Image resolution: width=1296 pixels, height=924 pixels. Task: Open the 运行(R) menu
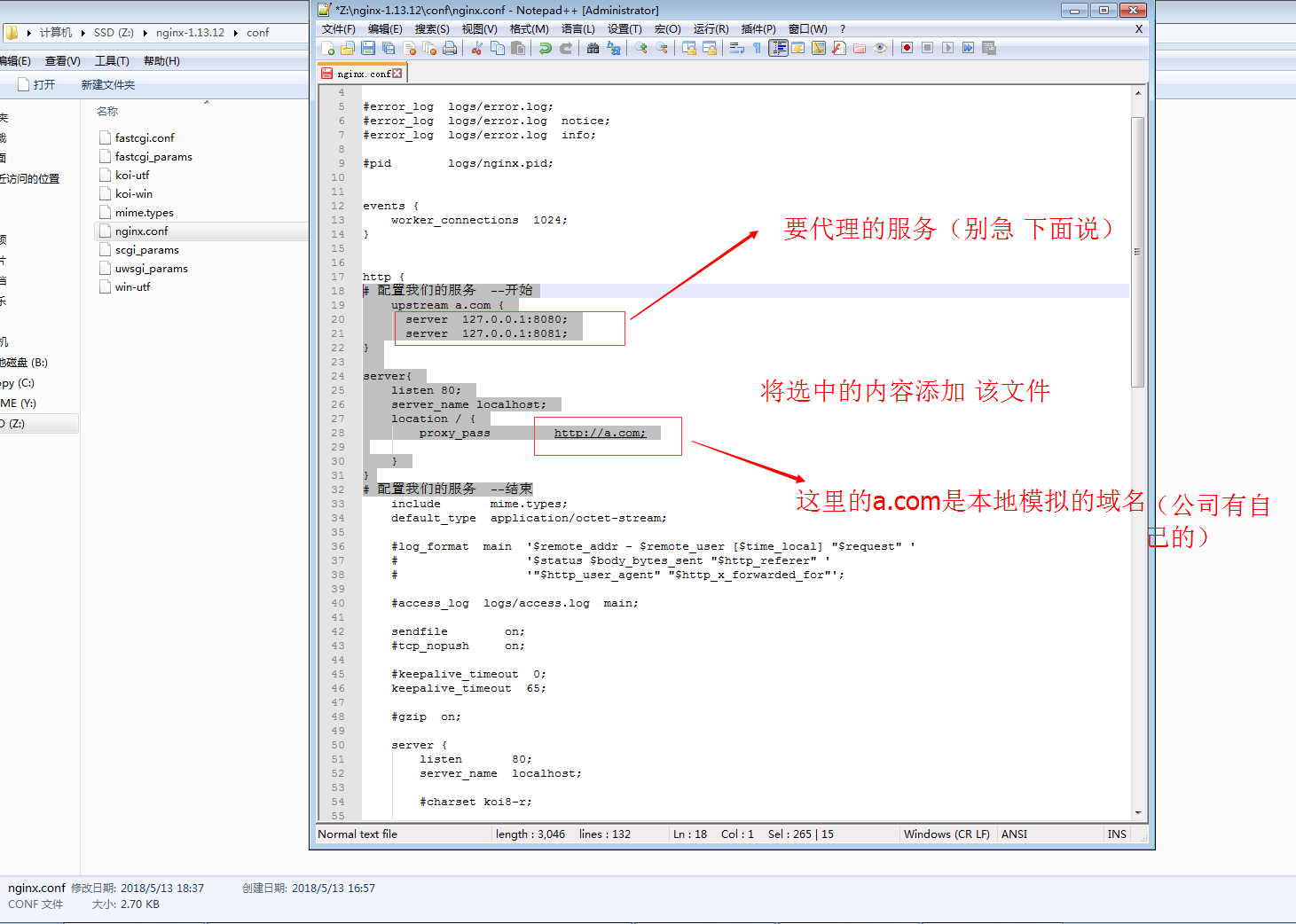[x=711, y=29]
